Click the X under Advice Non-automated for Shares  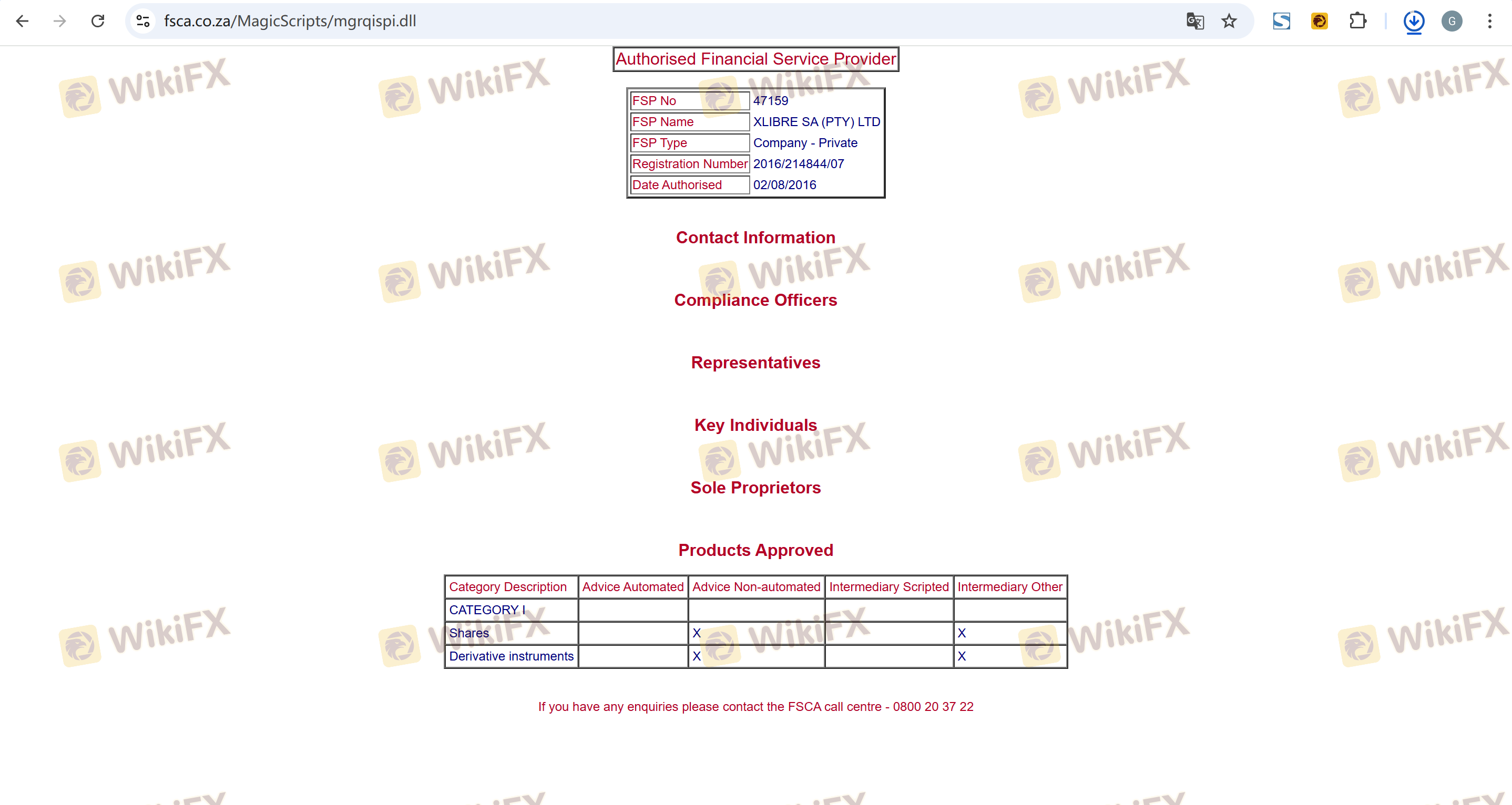coord(697,634)
